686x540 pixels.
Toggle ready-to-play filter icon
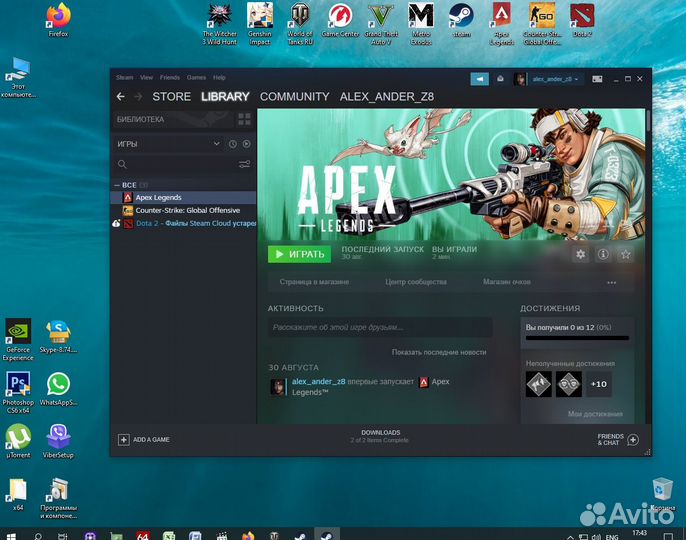[247, 144]
